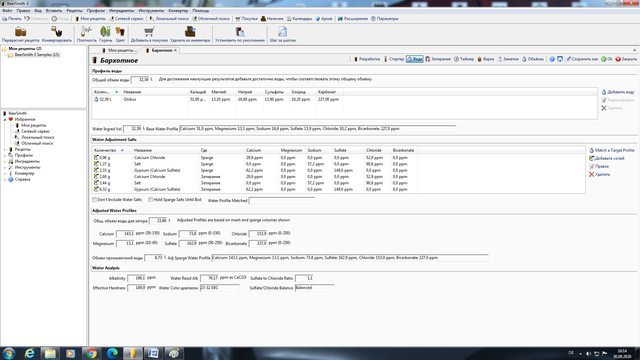This screenshot has height=360, width=640.
Task: Open Сетевой сервис from the toolbar
Action: (126, 19)
